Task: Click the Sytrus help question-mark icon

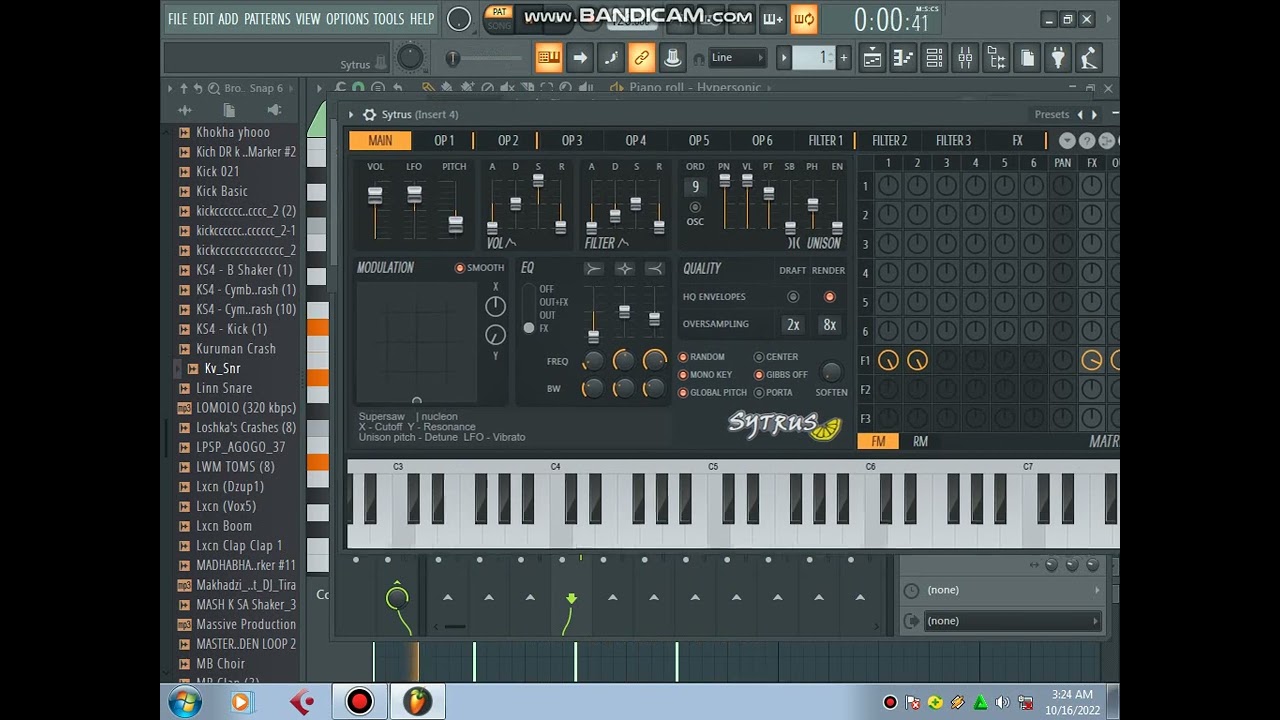Action: click(1087, 141)
